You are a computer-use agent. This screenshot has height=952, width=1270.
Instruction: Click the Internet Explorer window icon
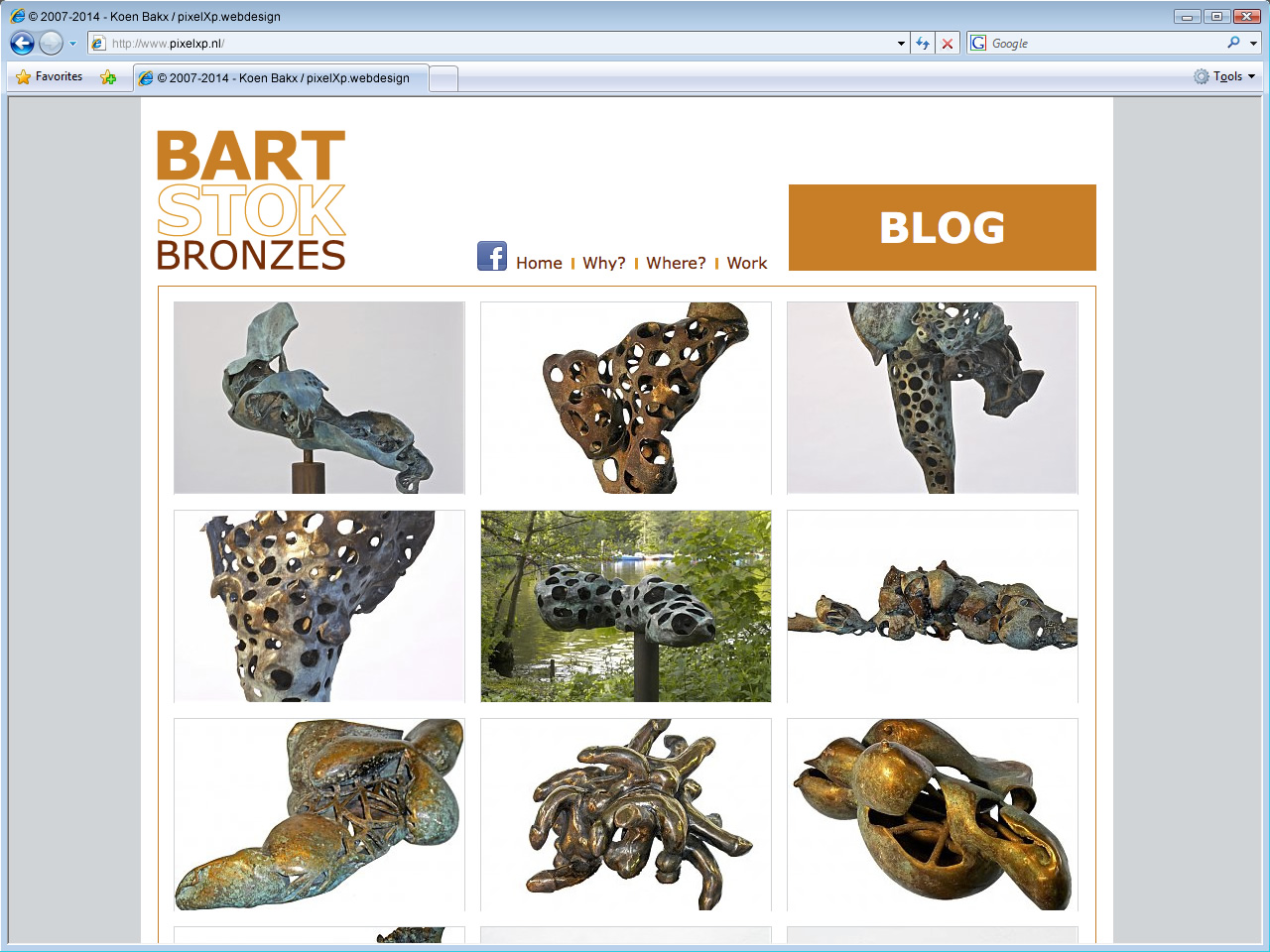click(17, 16)
